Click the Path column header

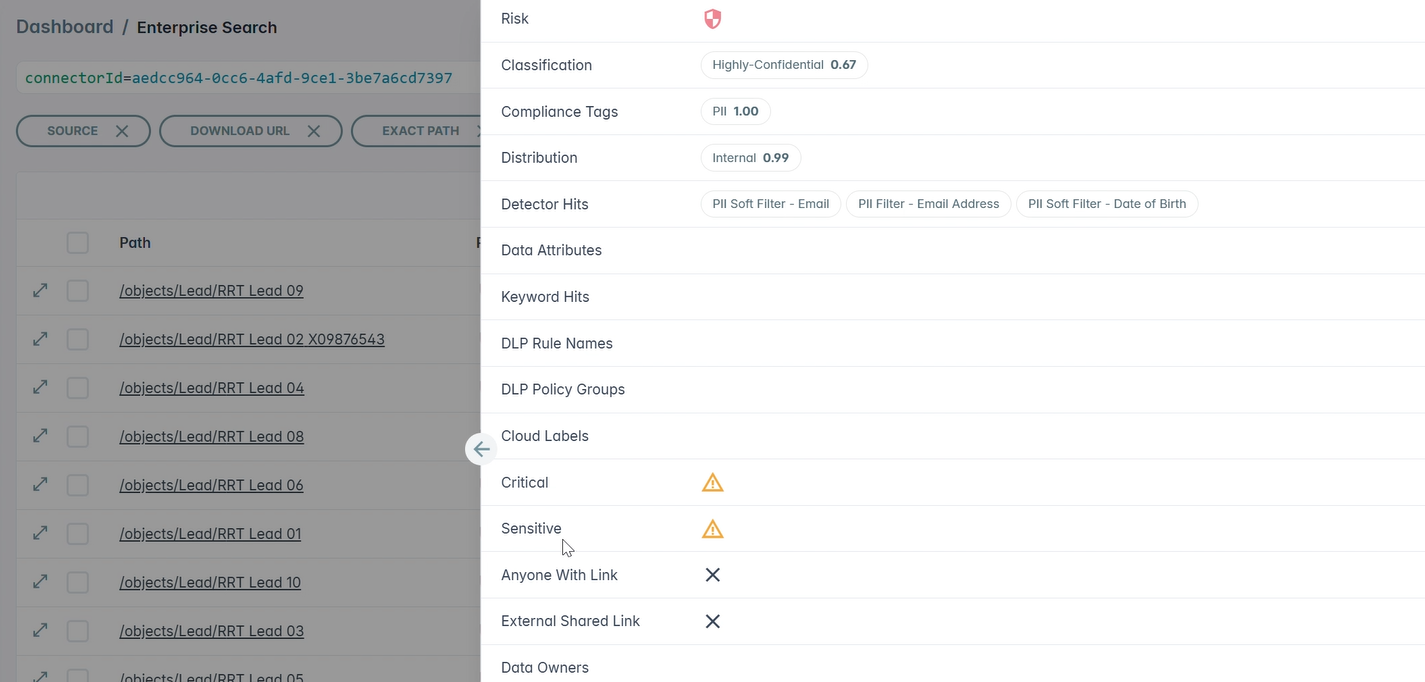point(135,243)
